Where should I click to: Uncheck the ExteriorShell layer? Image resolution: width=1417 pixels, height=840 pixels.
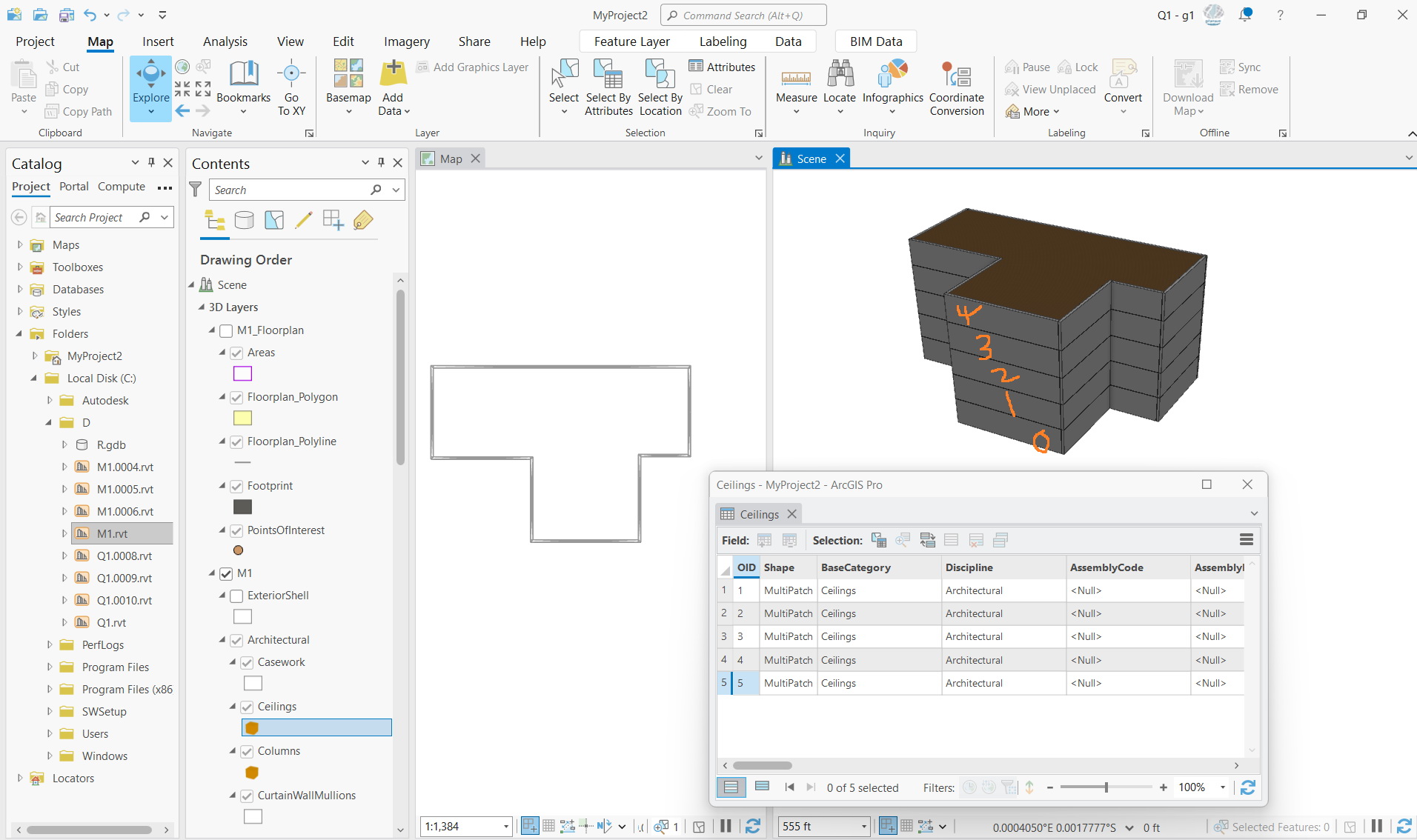click(236, 596)
